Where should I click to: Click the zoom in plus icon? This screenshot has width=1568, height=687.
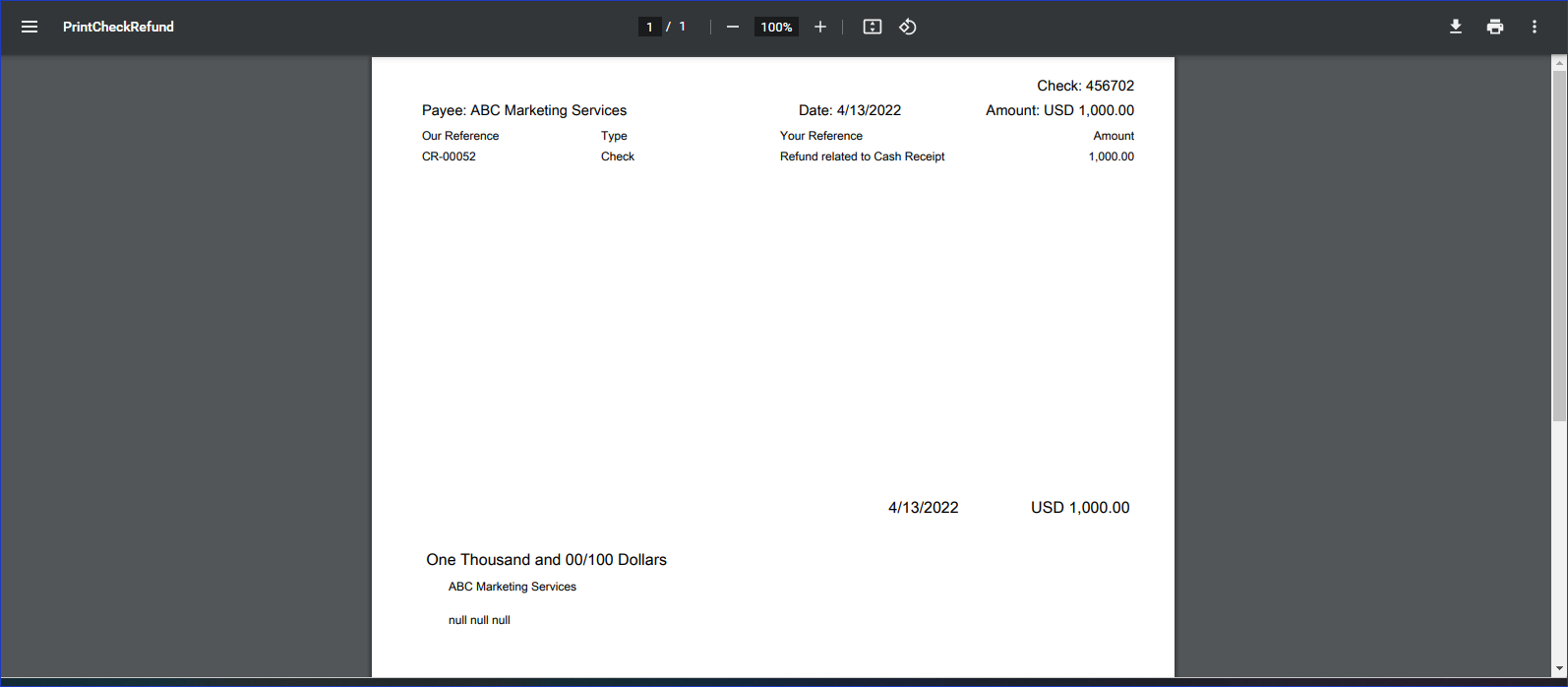click(819, 27)
